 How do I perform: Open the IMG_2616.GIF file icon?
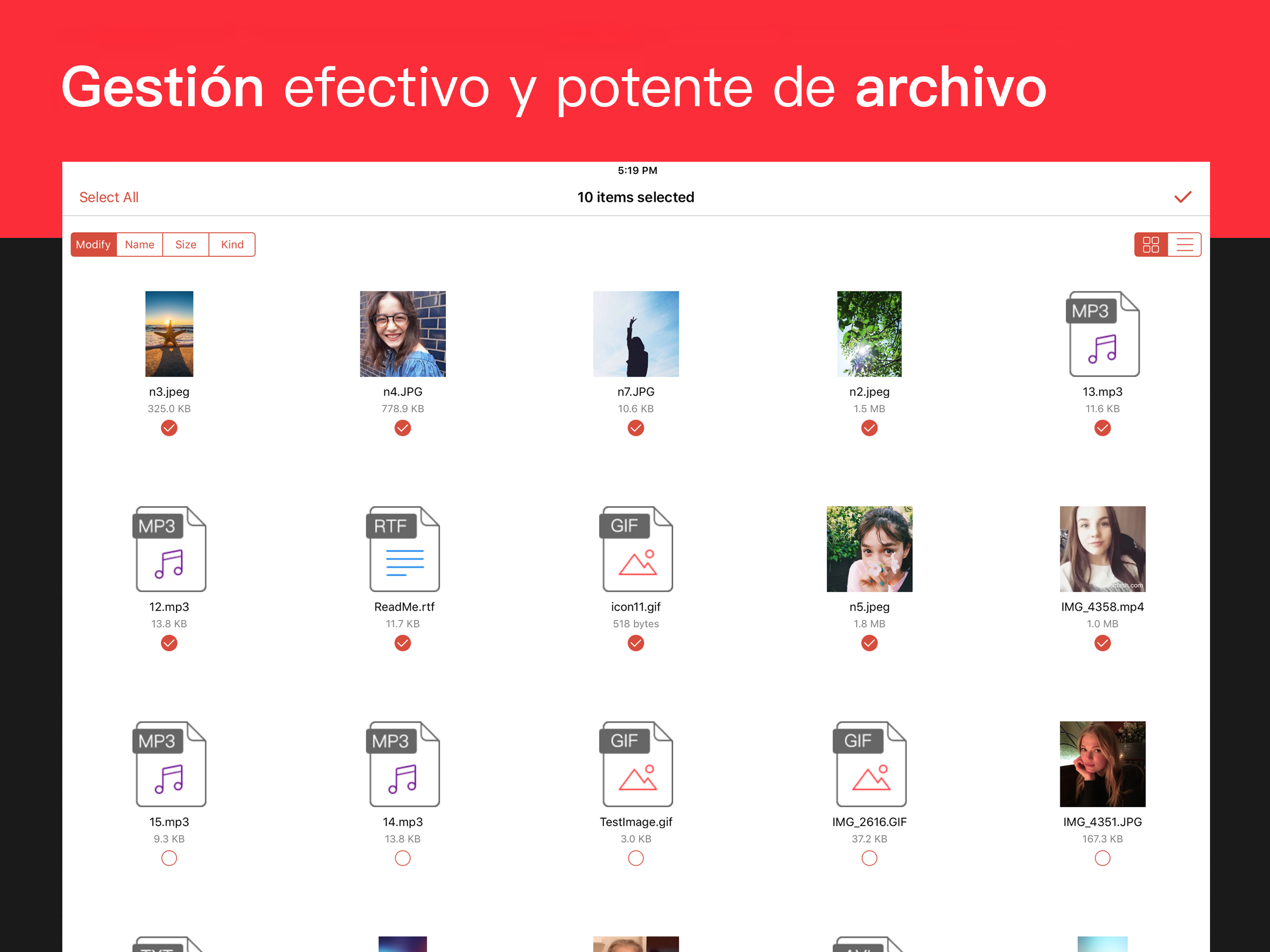click(x=870, y=764)
